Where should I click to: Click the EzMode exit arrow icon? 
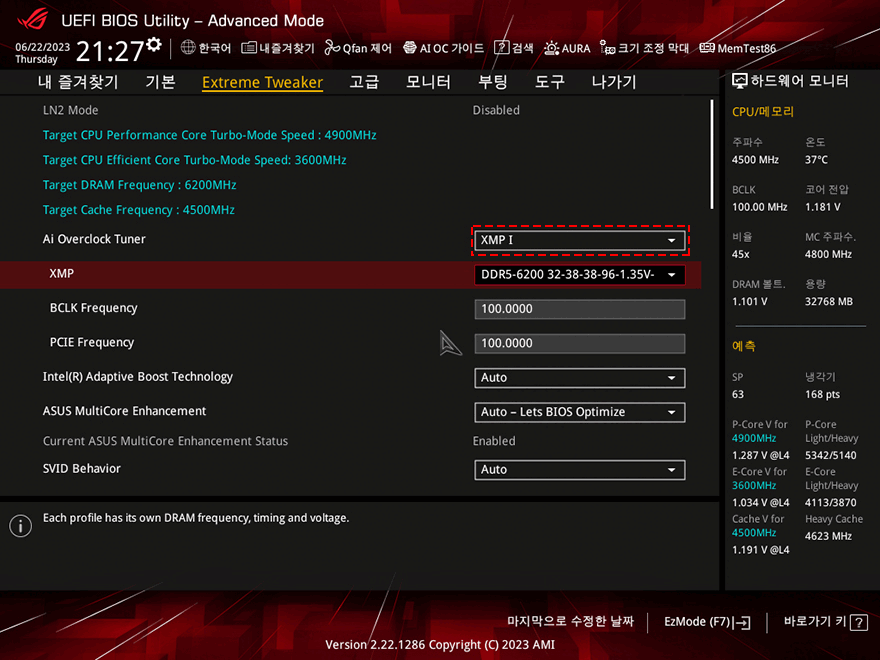coord(741,622)
